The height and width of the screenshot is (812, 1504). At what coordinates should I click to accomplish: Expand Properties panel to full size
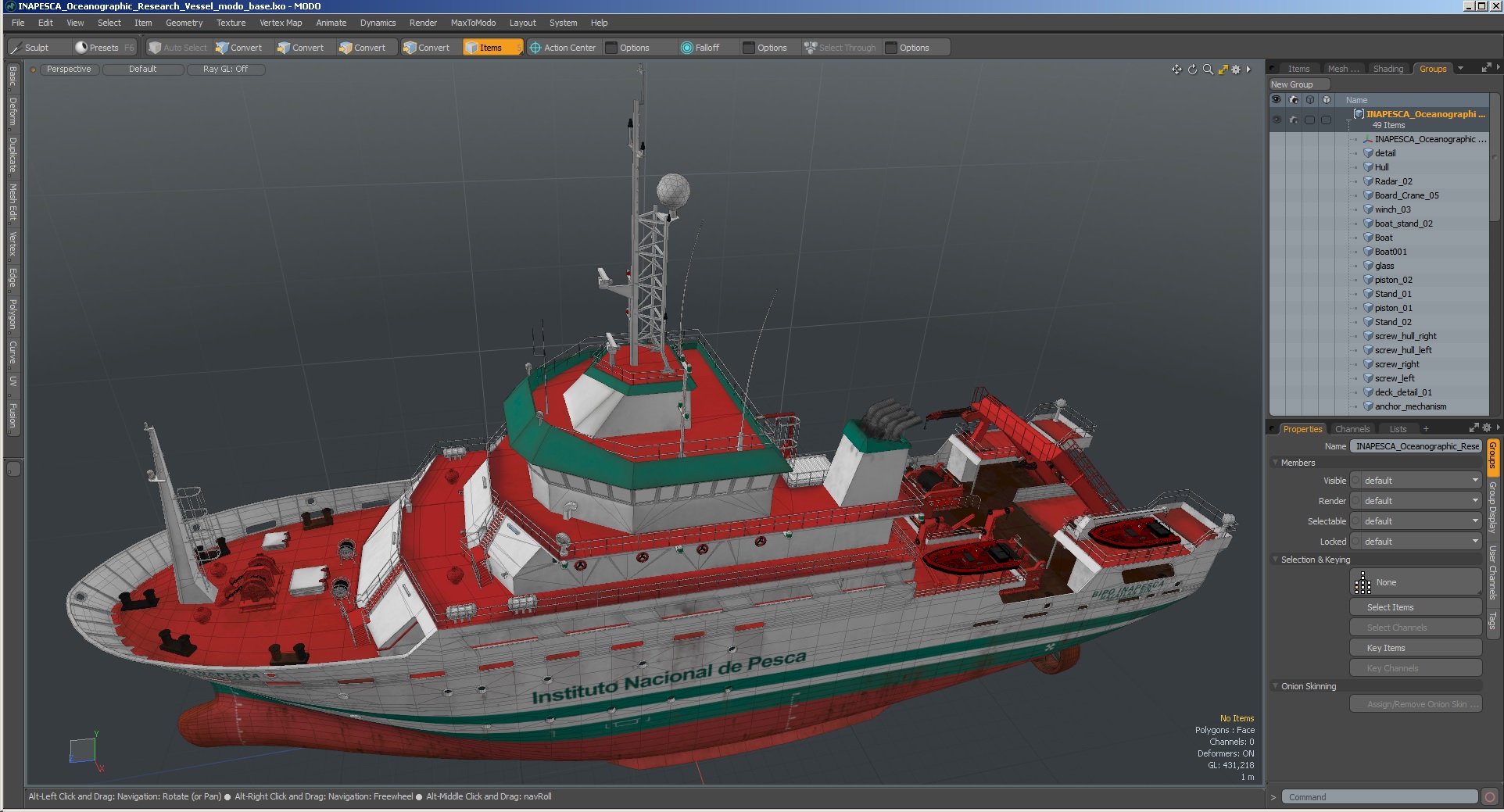point(1474,428)
